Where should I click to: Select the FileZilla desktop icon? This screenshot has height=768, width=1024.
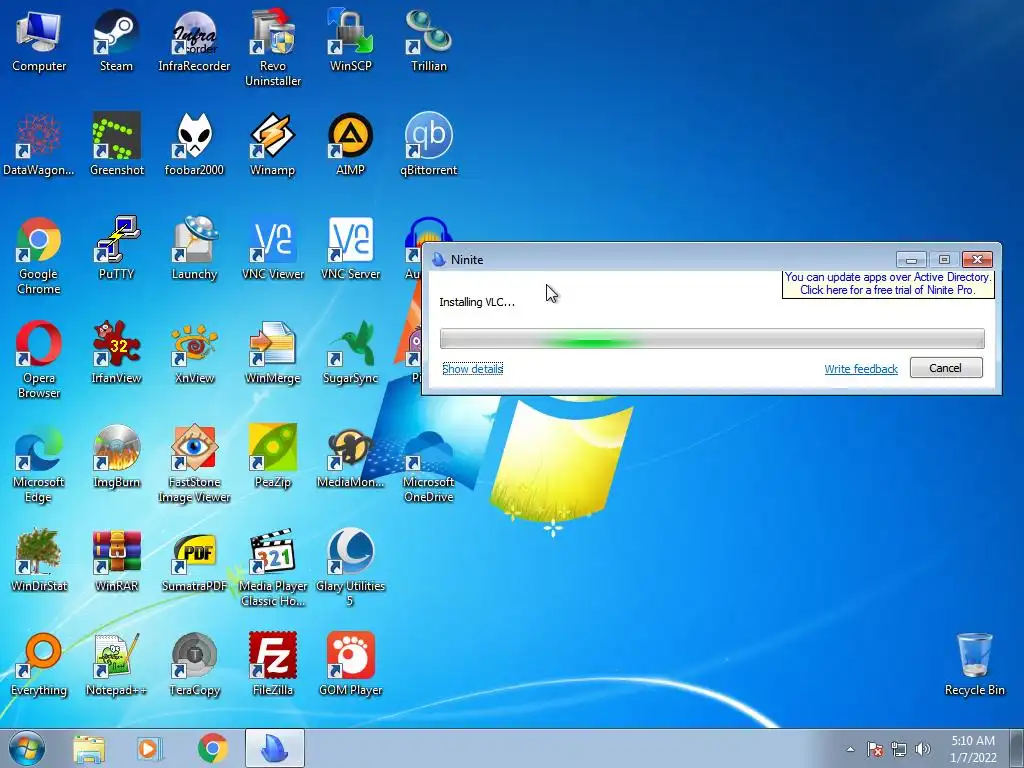pyautogui.click(x=272, y=664)
